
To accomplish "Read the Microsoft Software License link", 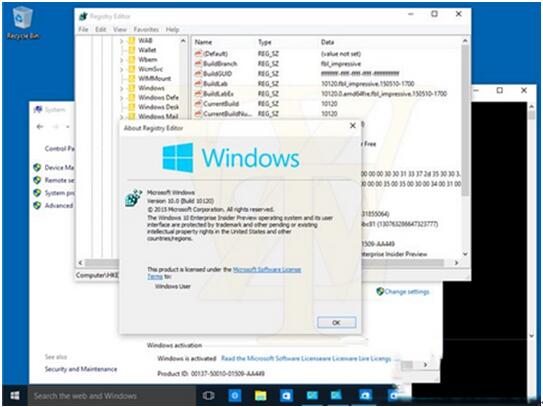I will point(306,359).
